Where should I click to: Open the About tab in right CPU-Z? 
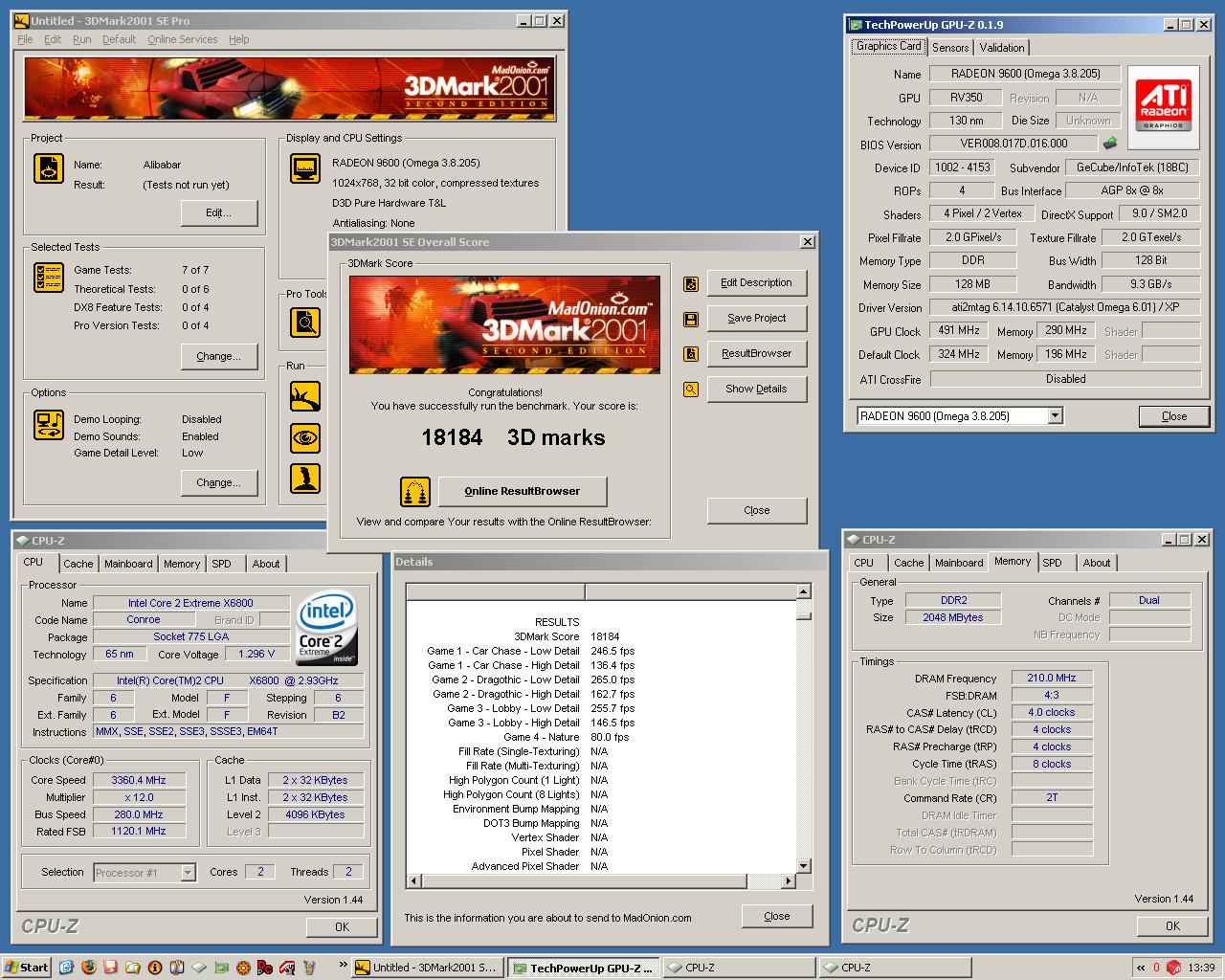pyautogui.click(x=1097, y=563)
